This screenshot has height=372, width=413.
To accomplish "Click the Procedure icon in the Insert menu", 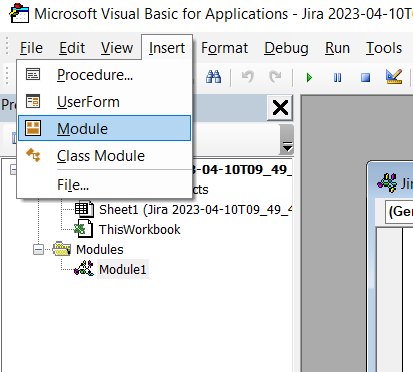I will tap(33, 74).
